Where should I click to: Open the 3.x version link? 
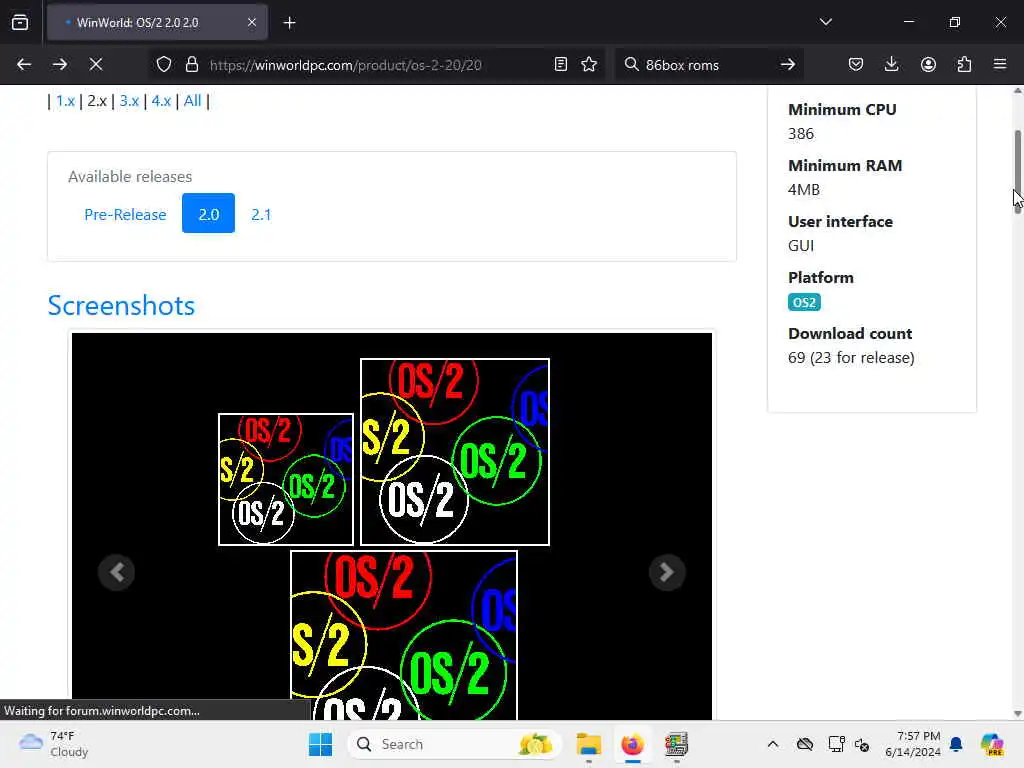point(129,101)
